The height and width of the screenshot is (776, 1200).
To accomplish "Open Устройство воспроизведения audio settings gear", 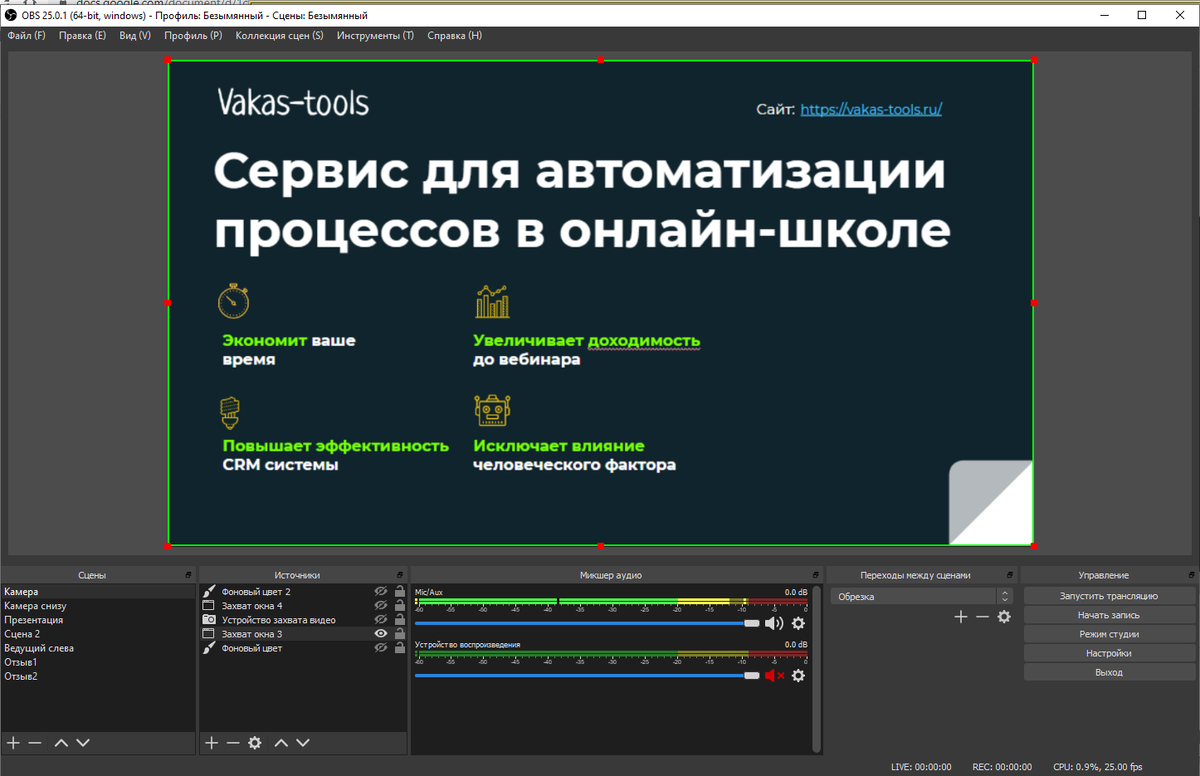I will coord(798,676).
